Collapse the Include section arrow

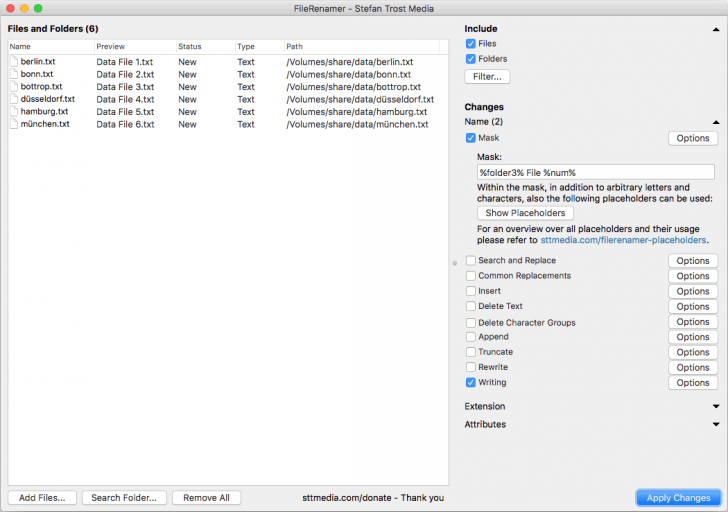pyautogui.click(x=716, y=29)
